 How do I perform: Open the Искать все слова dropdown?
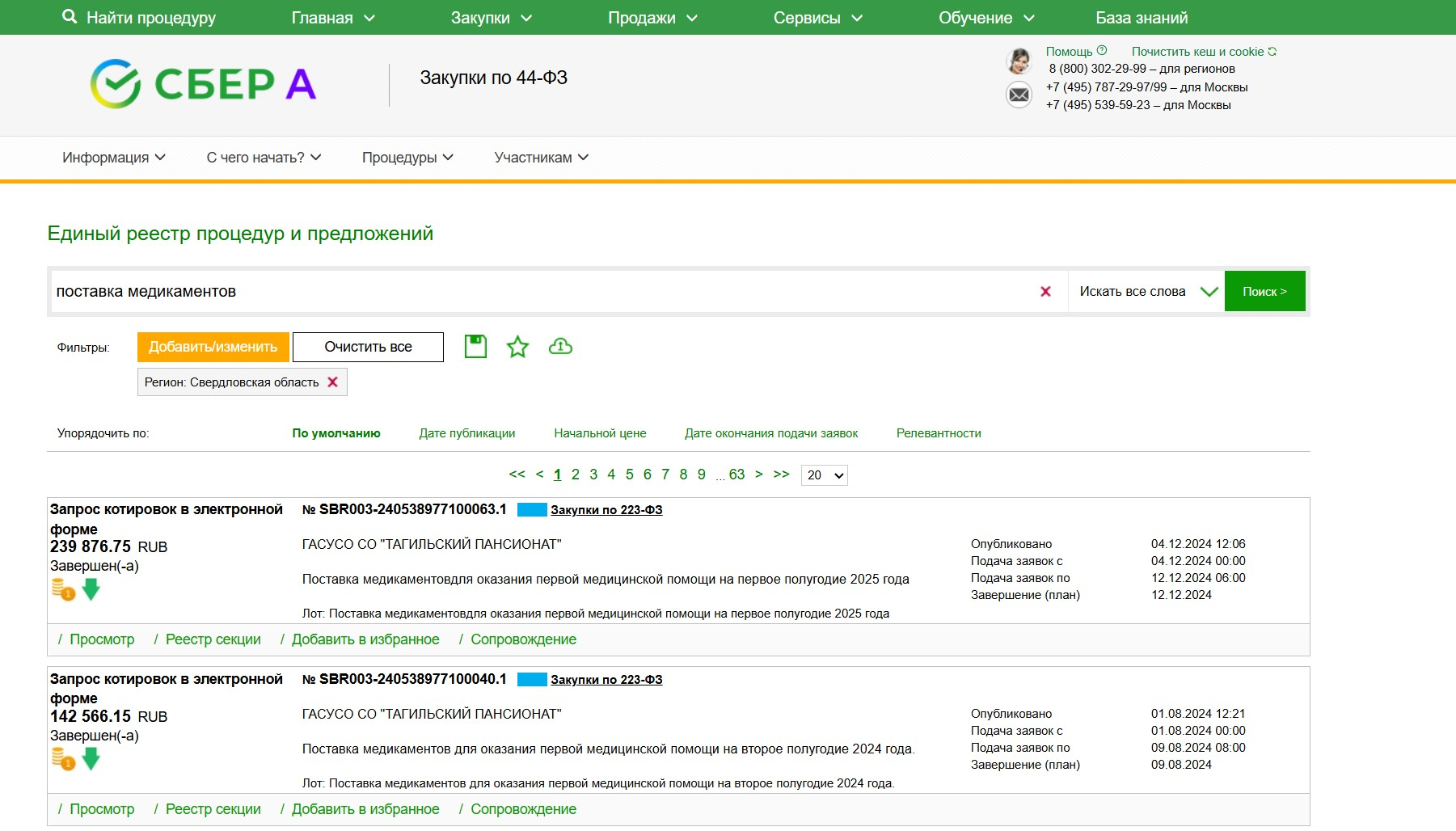1146,292
